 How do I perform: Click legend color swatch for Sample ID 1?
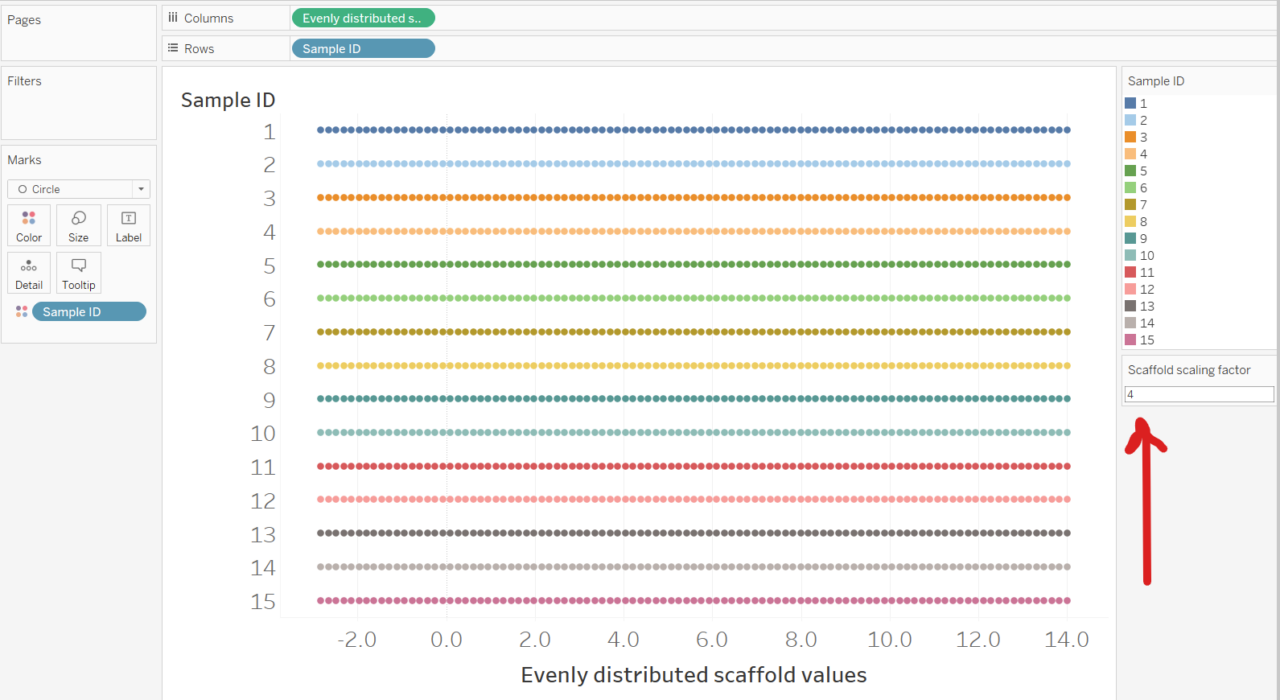coord(1130,103)
